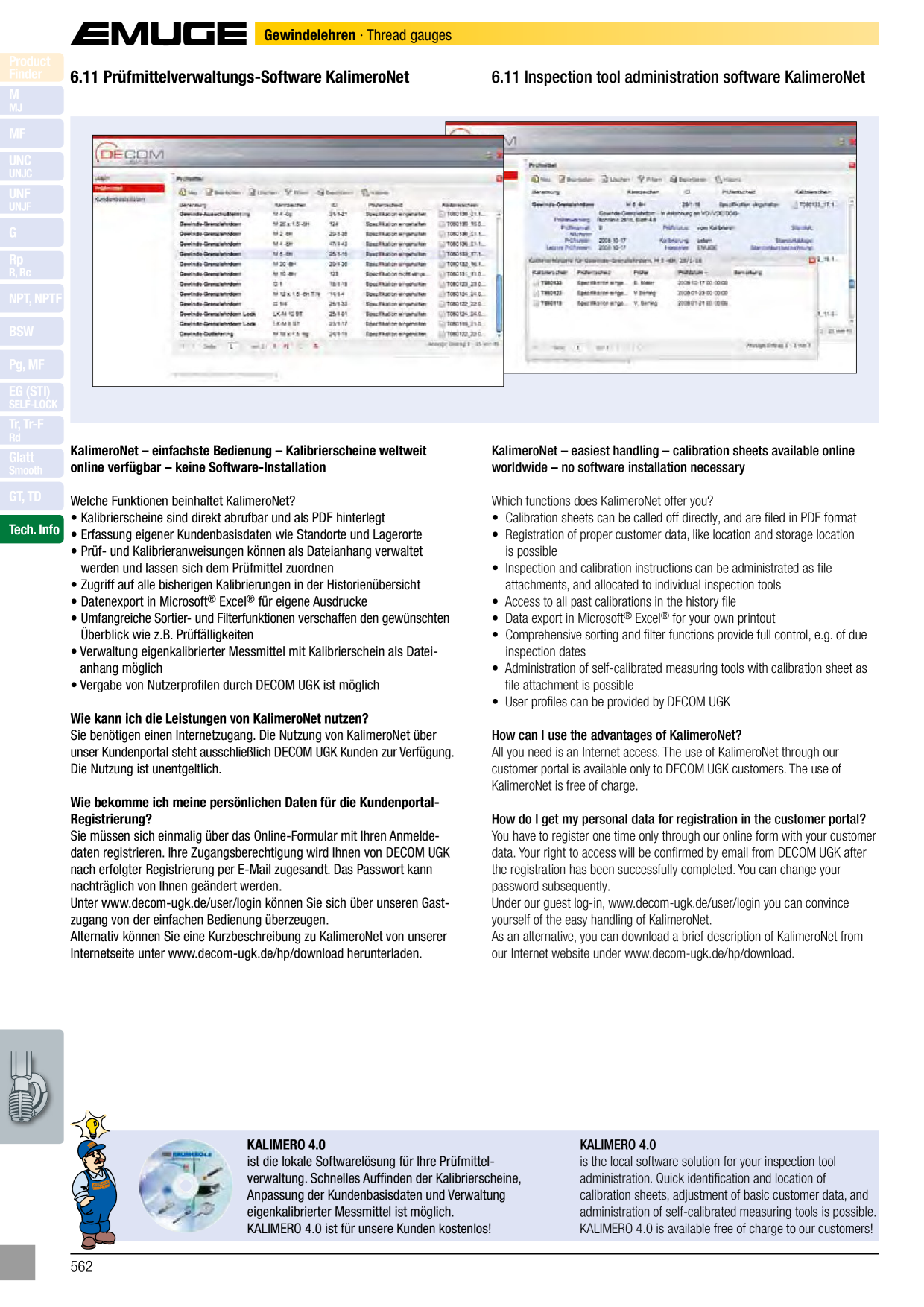924x1307 pixels.
Task: Click the mascot figure with the light bulb
Action: point(94,1179)
